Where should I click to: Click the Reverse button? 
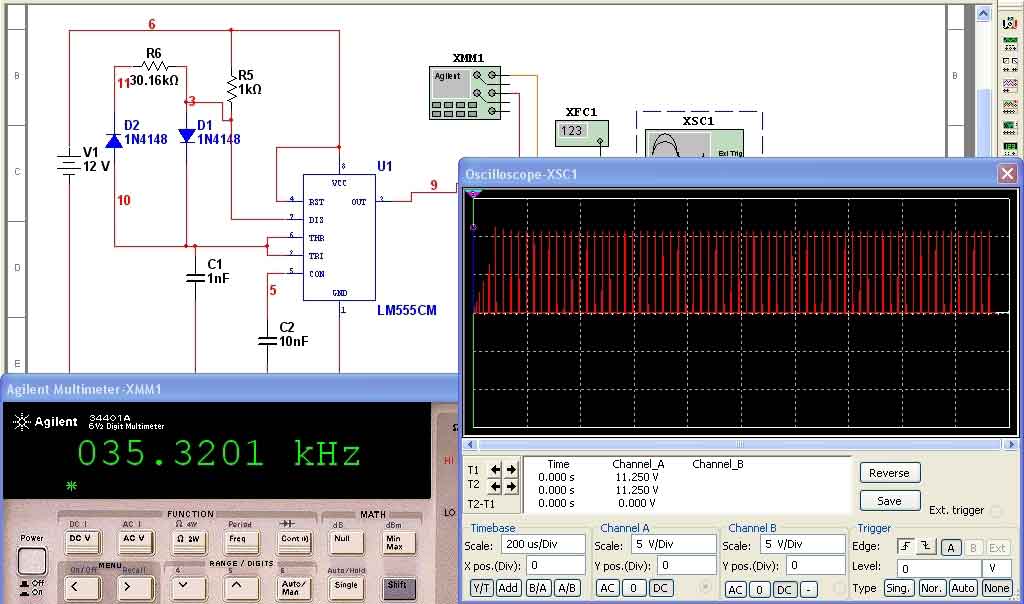coord(889,473)
